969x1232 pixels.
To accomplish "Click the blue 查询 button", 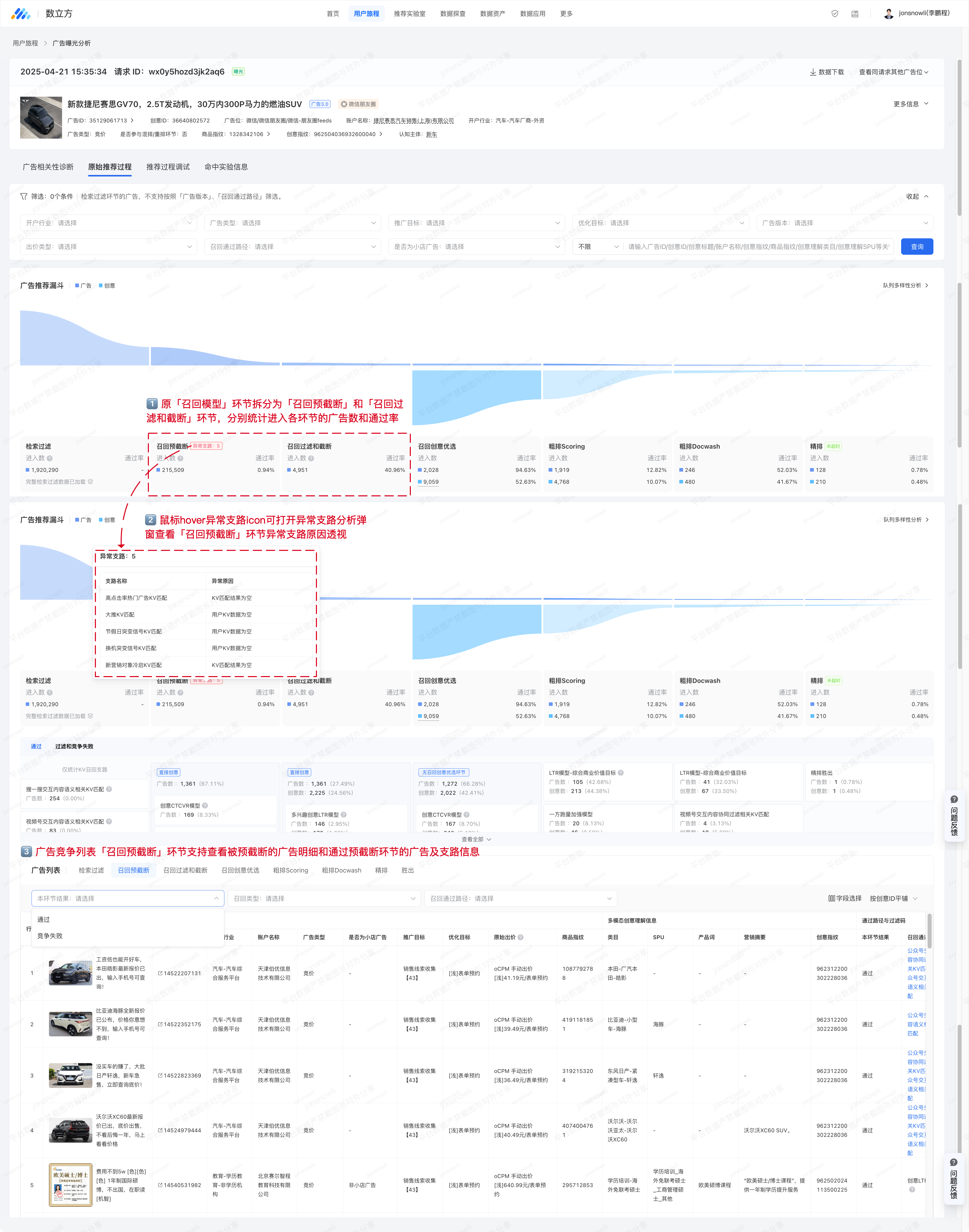I will [916, 247].
